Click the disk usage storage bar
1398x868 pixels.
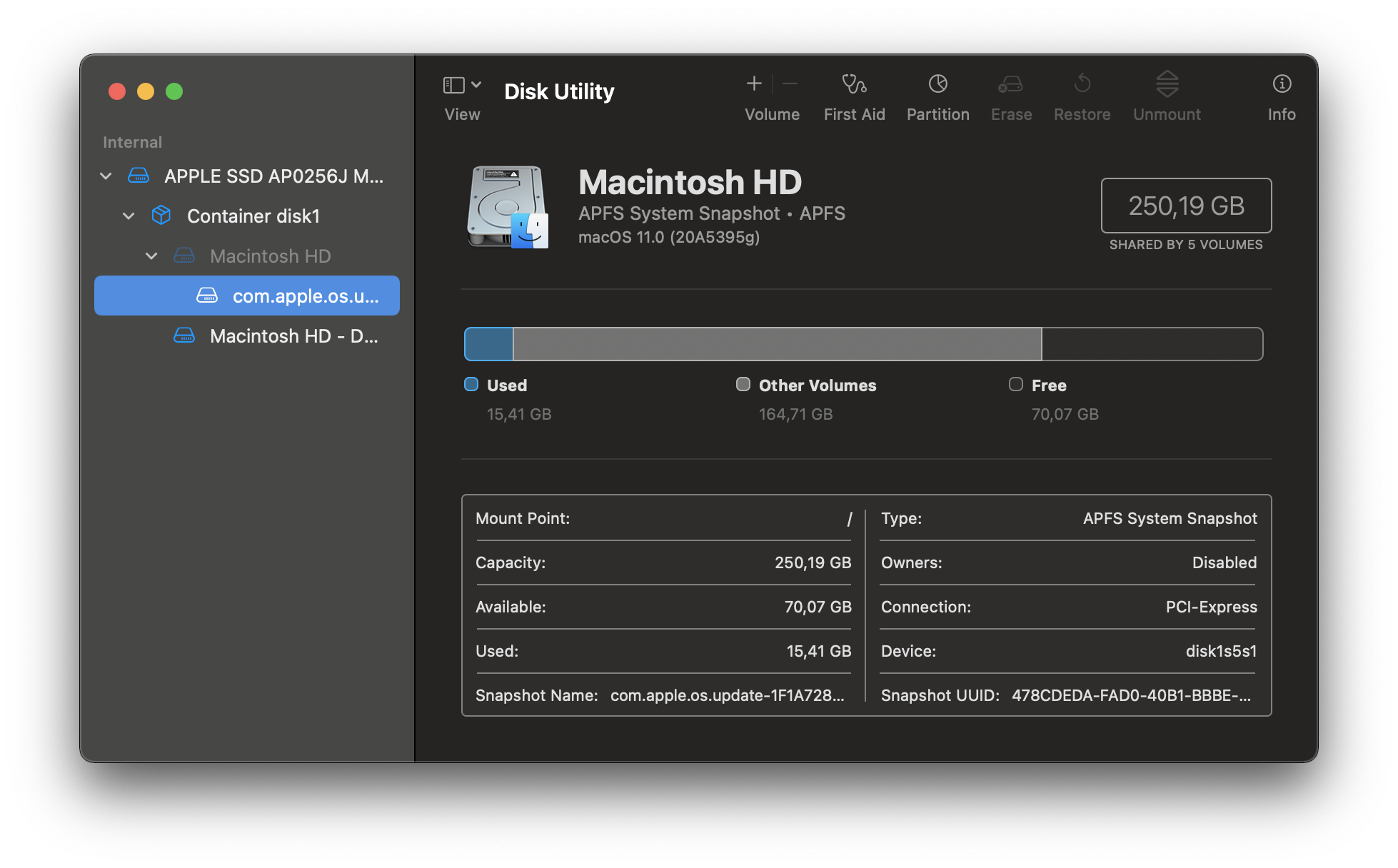pyautogui.click(x=863, y=344)
